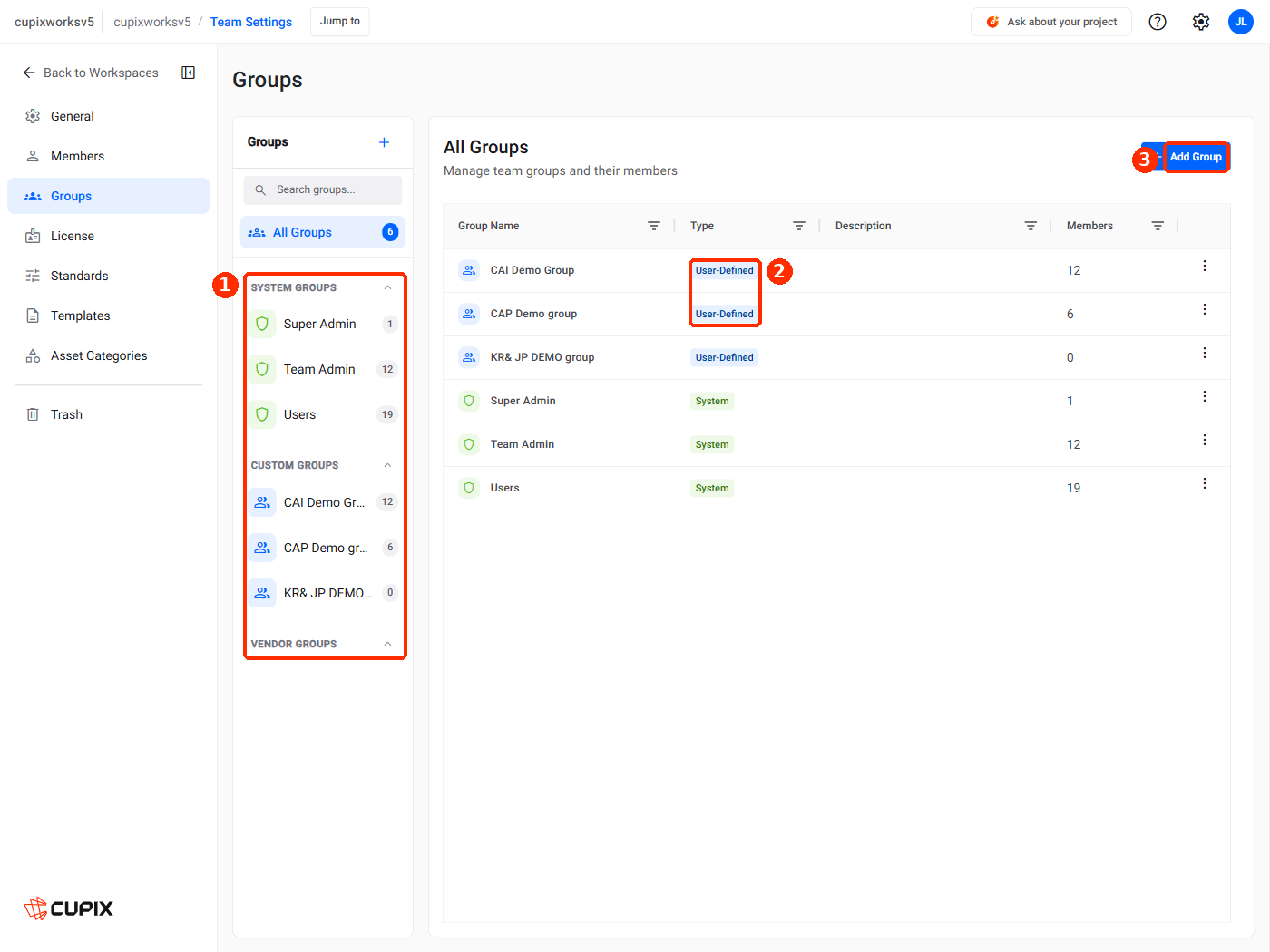Select CAP Demo gr... in Custom Groups
The image size is (1270, 952).
tap(323, 548)
